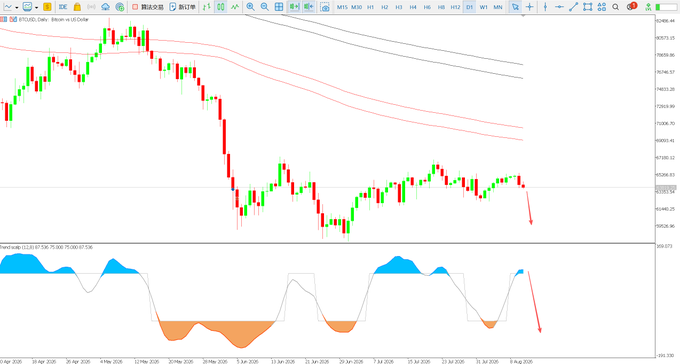The image size is (680, 364).
Task: Select the M30 timeframe
Action: (356, 7)
